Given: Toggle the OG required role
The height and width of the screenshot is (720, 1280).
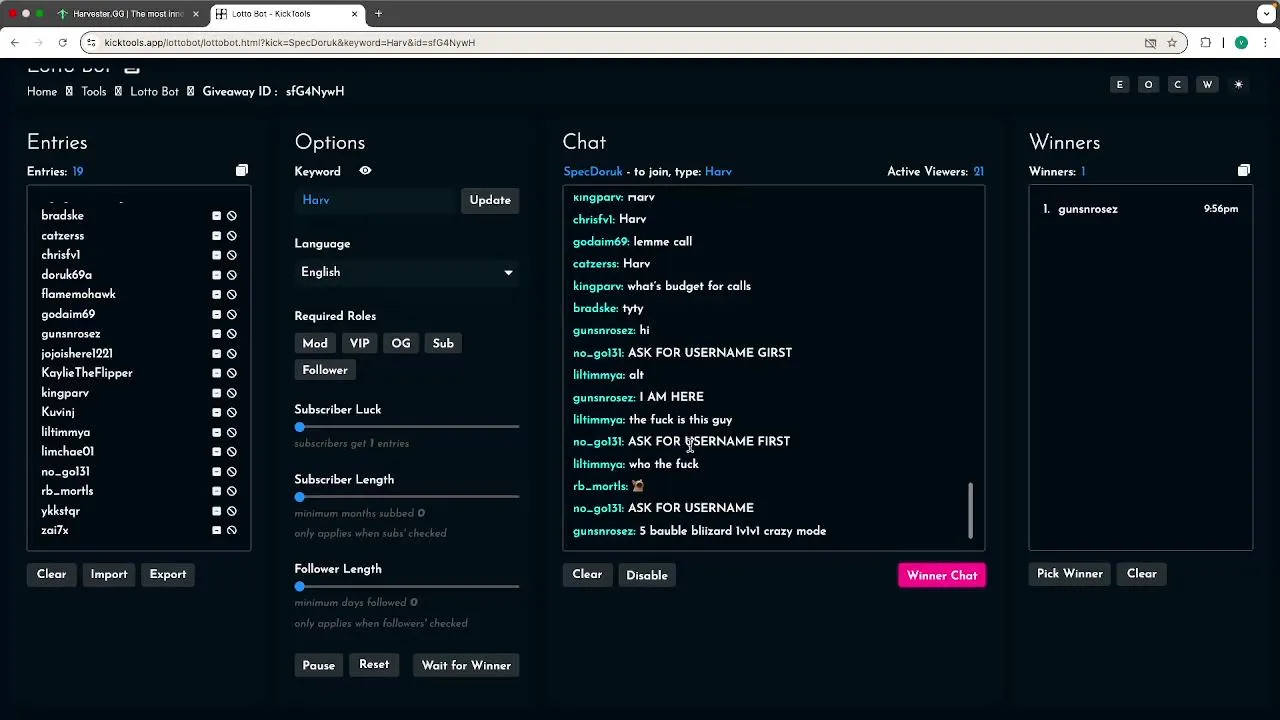Looking at the screenshot, I should coord(401,344).
